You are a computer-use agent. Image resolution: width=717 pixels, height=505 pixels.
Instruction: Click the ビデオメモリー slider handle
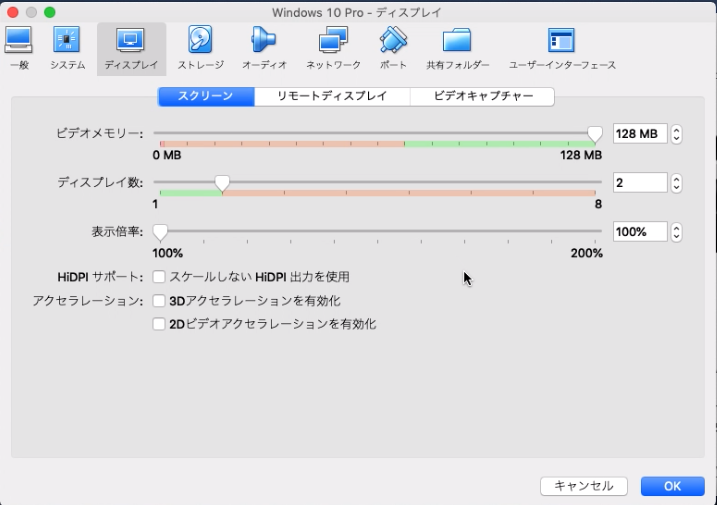click(595, 134)
